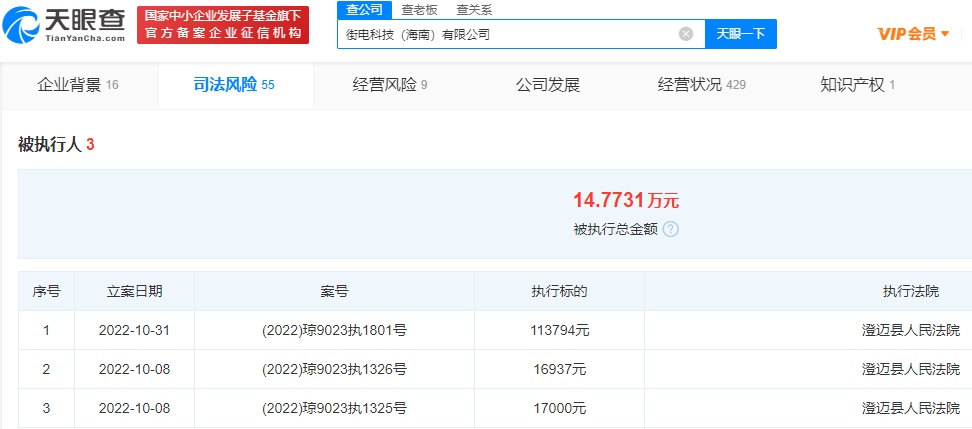Clear the search box text
The image size is (972, 429).
[x=686, y=34]
